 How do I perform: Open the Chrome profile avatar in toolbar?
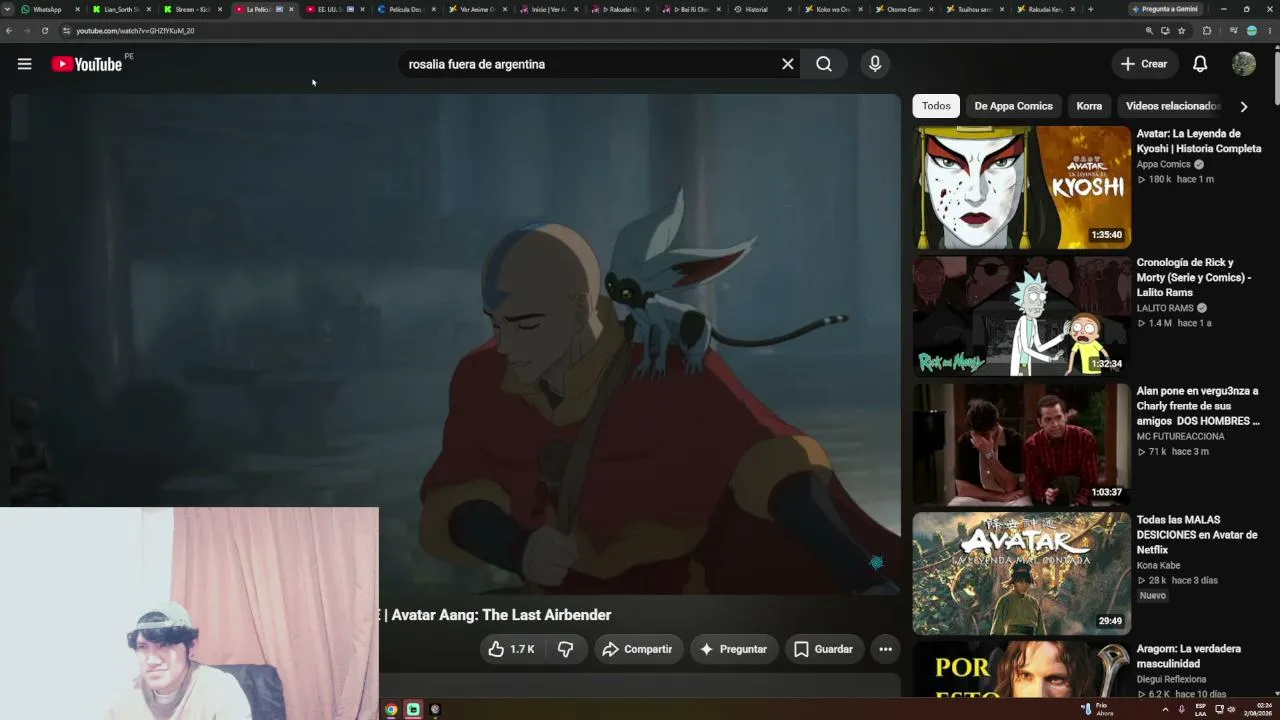pyautogui.click(x=1251, y=31)
